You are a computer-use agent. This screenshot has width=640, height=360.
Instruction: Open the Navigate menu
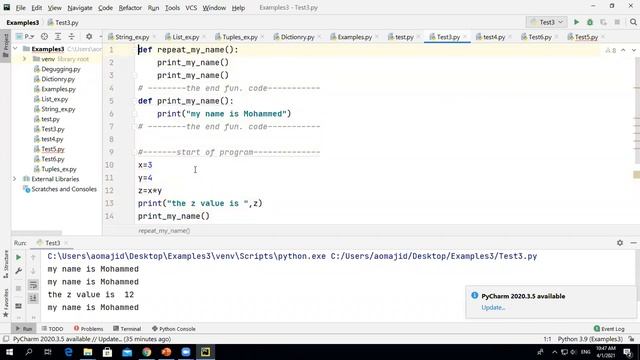coord(80,8)
